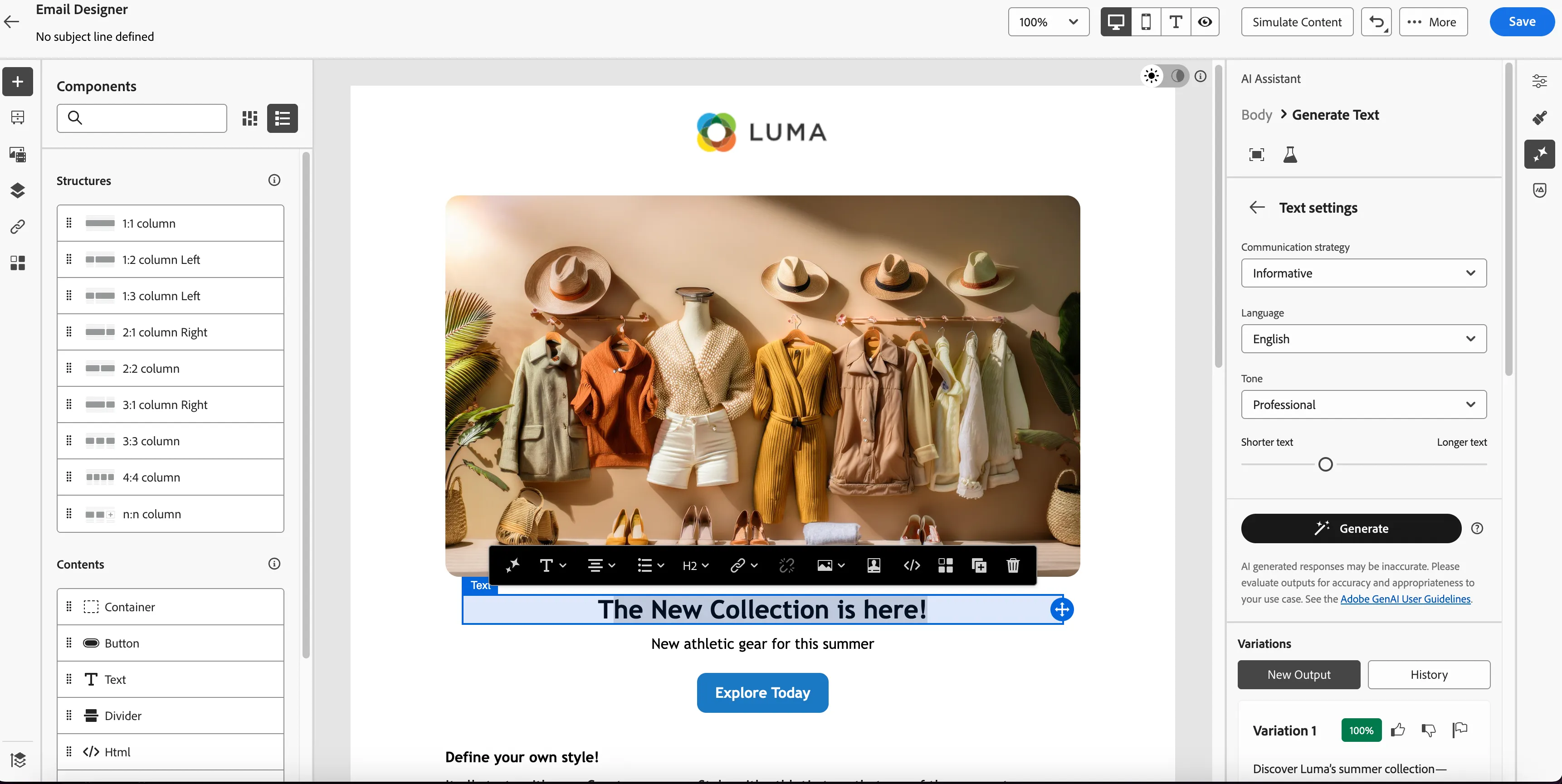Show the source code via code icon
The image size is (1562, 784).
911,565
